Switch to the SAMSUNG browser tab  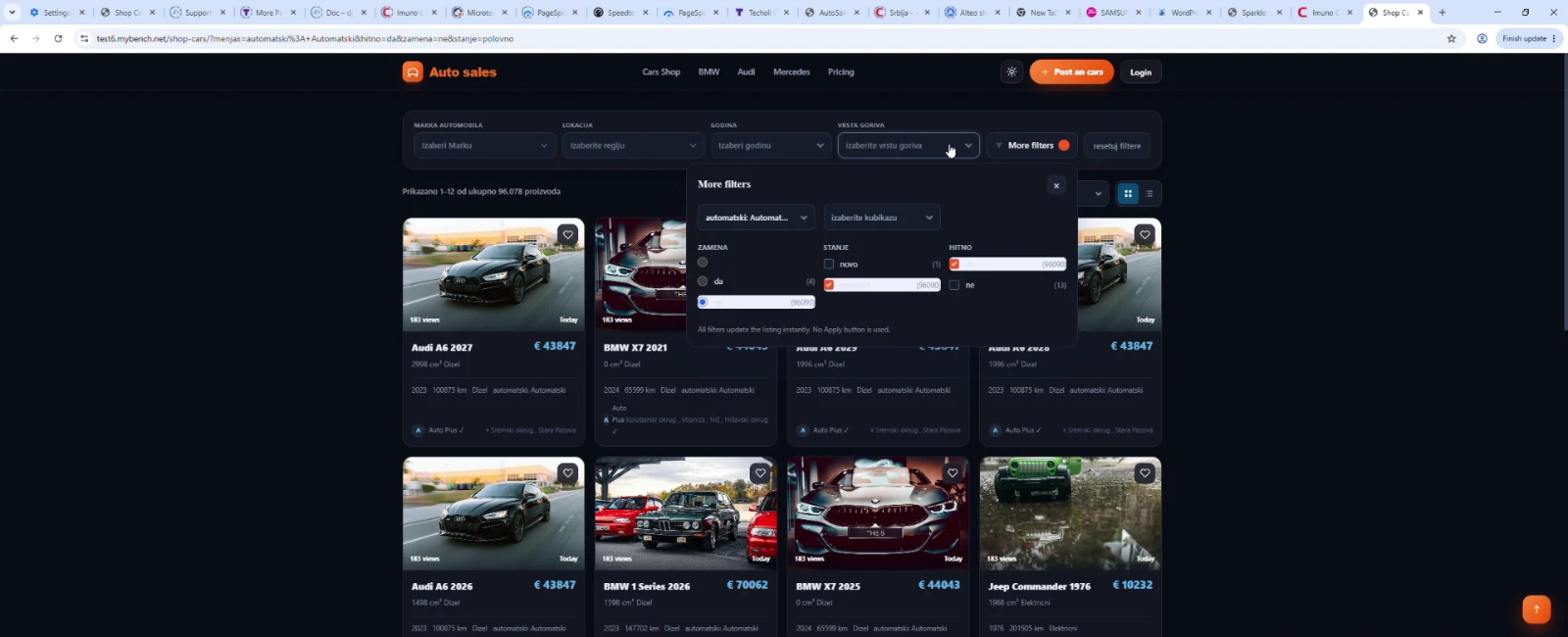point(1112,13)
